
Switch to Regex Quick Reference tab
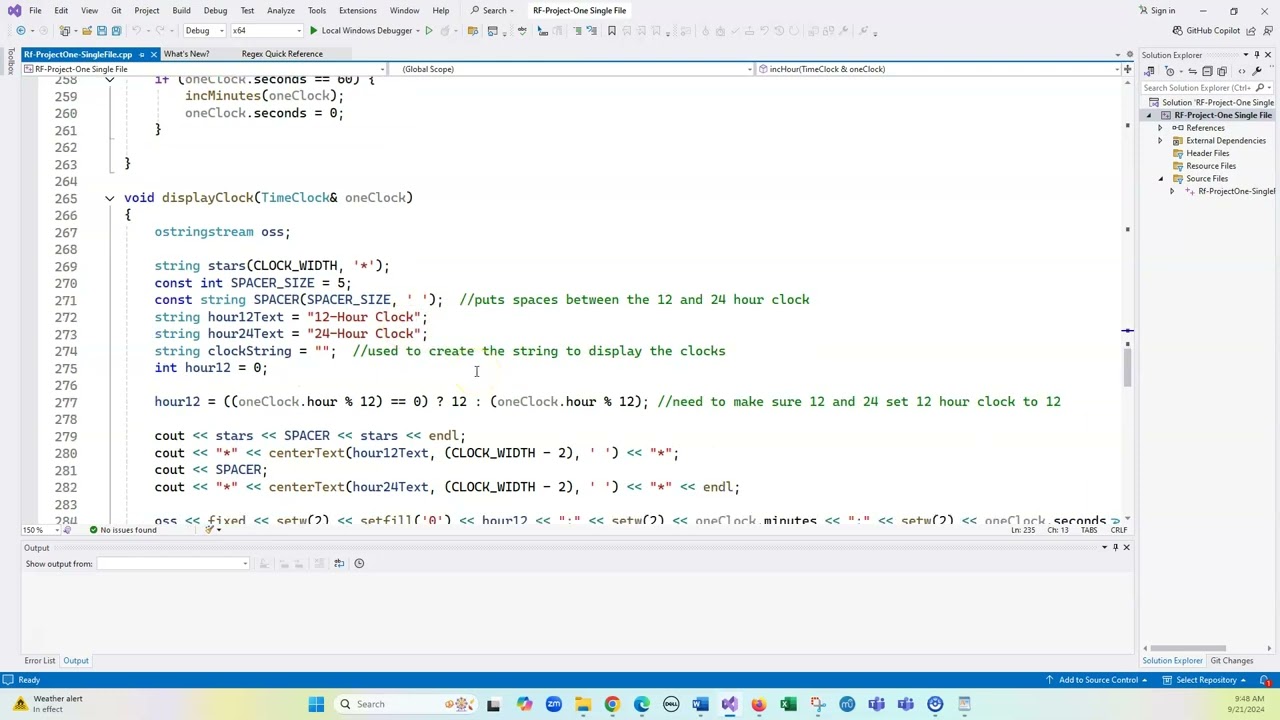point(282,54)
